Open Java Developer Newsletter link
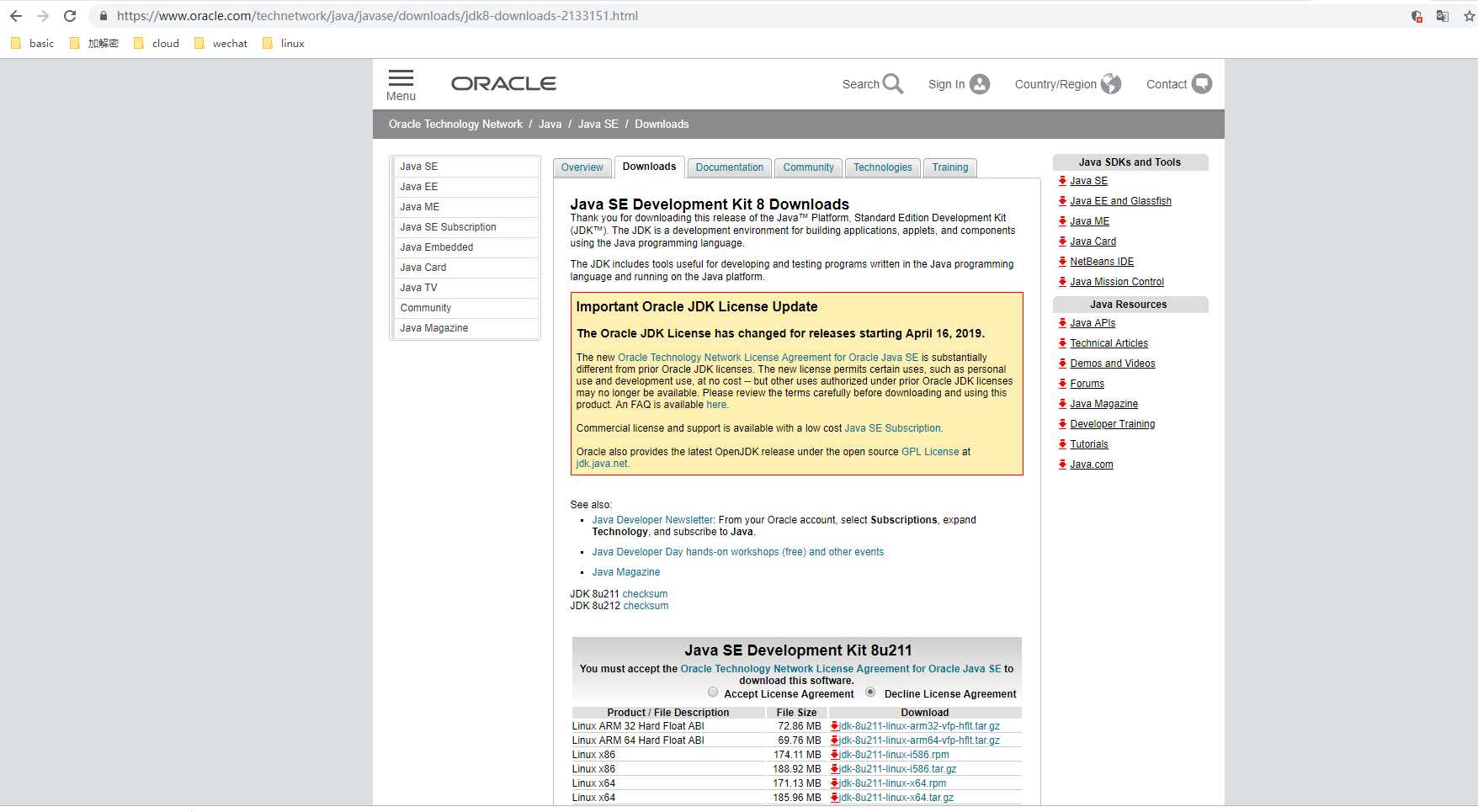This screenshot has width=1478, height=812. coord(652,520)
